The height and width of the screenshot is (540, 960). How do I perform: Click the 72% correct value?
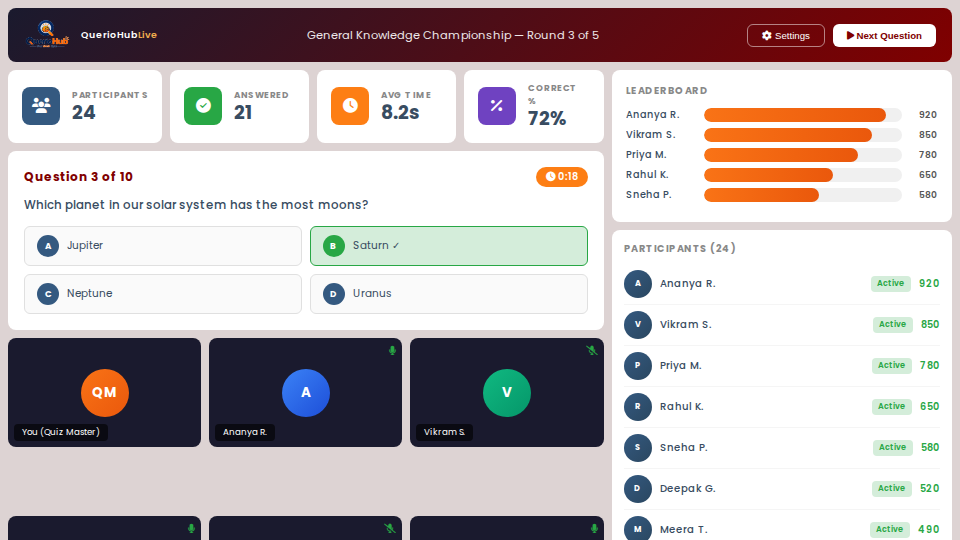point(547,118)
